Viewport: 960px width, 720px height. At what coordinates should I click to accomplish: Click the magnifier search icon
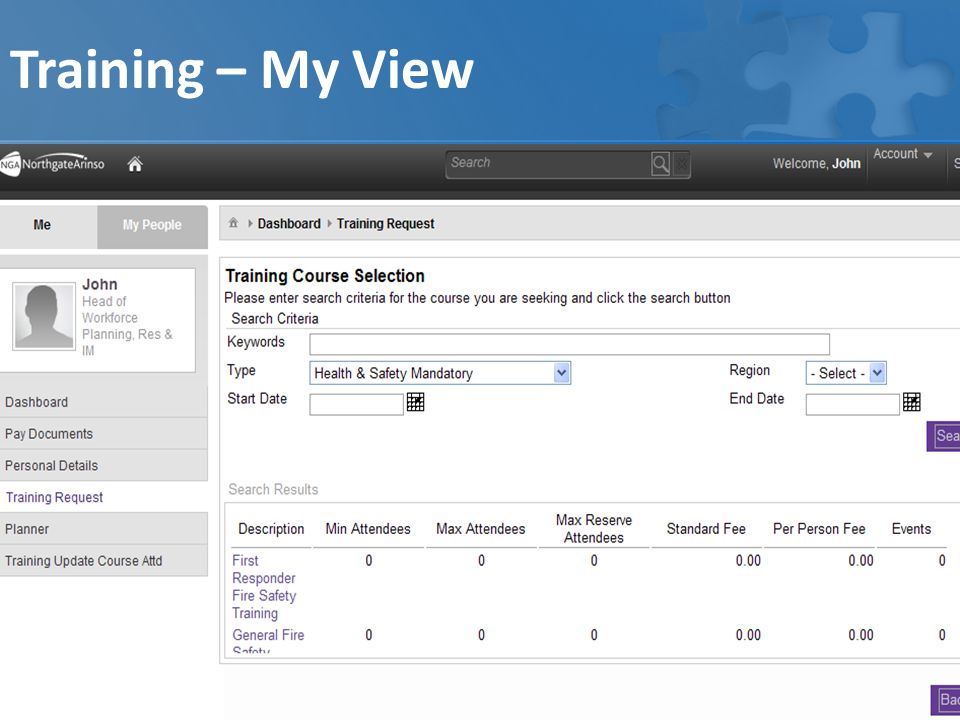(x=660, y=164)
